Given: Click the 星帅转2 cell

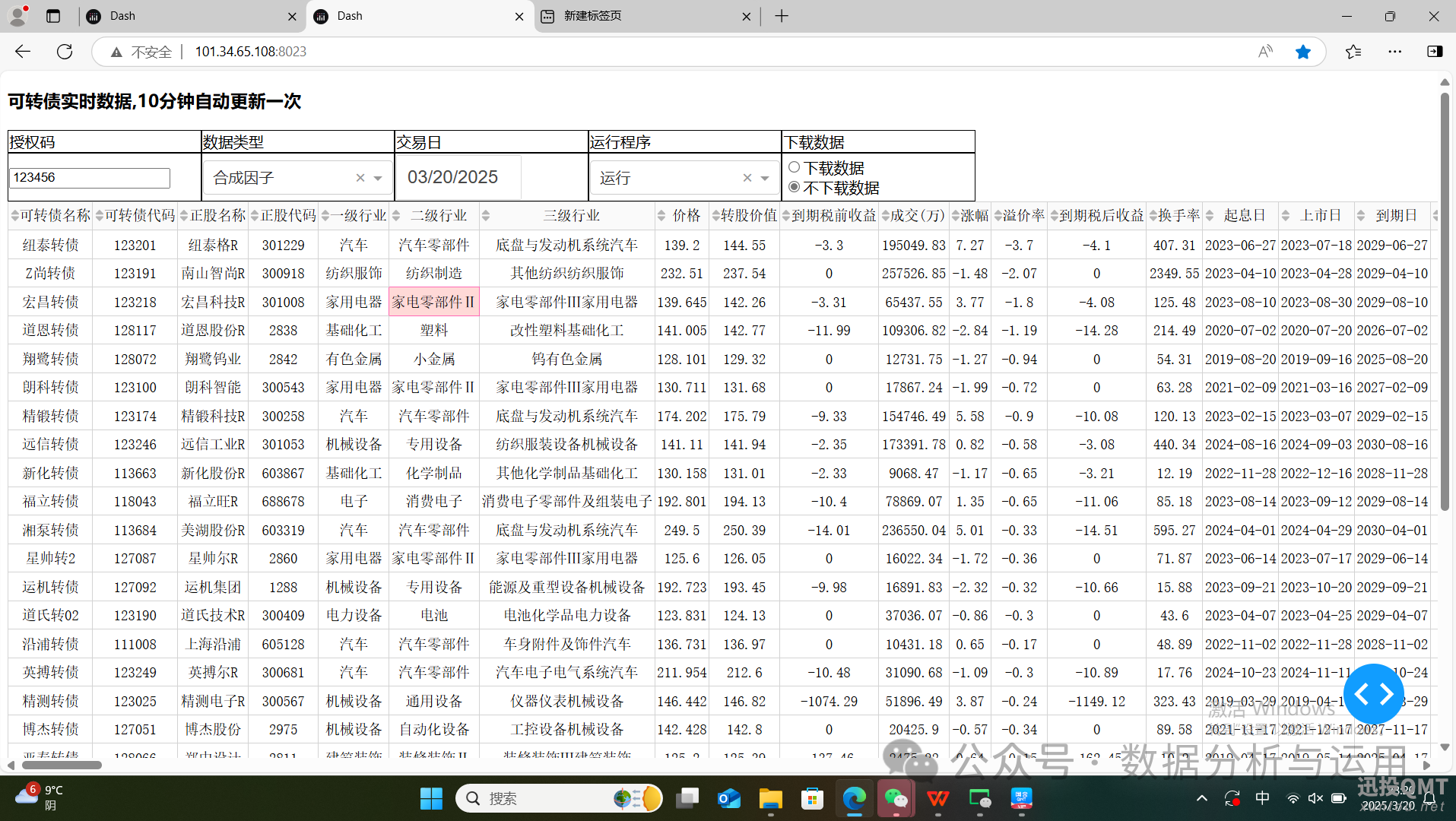Looking at the screenshot, I should pos(50,559).
